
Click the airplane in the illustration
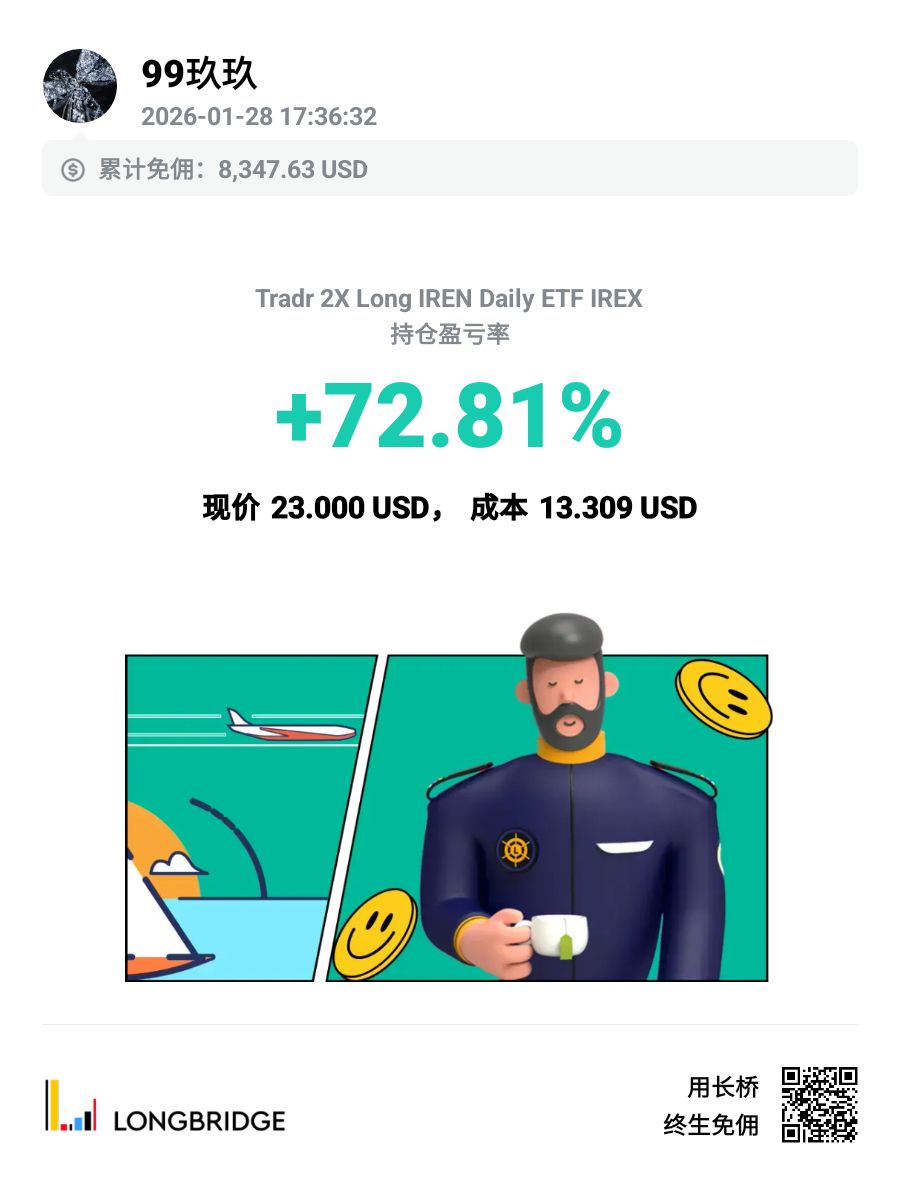(290, 726)
